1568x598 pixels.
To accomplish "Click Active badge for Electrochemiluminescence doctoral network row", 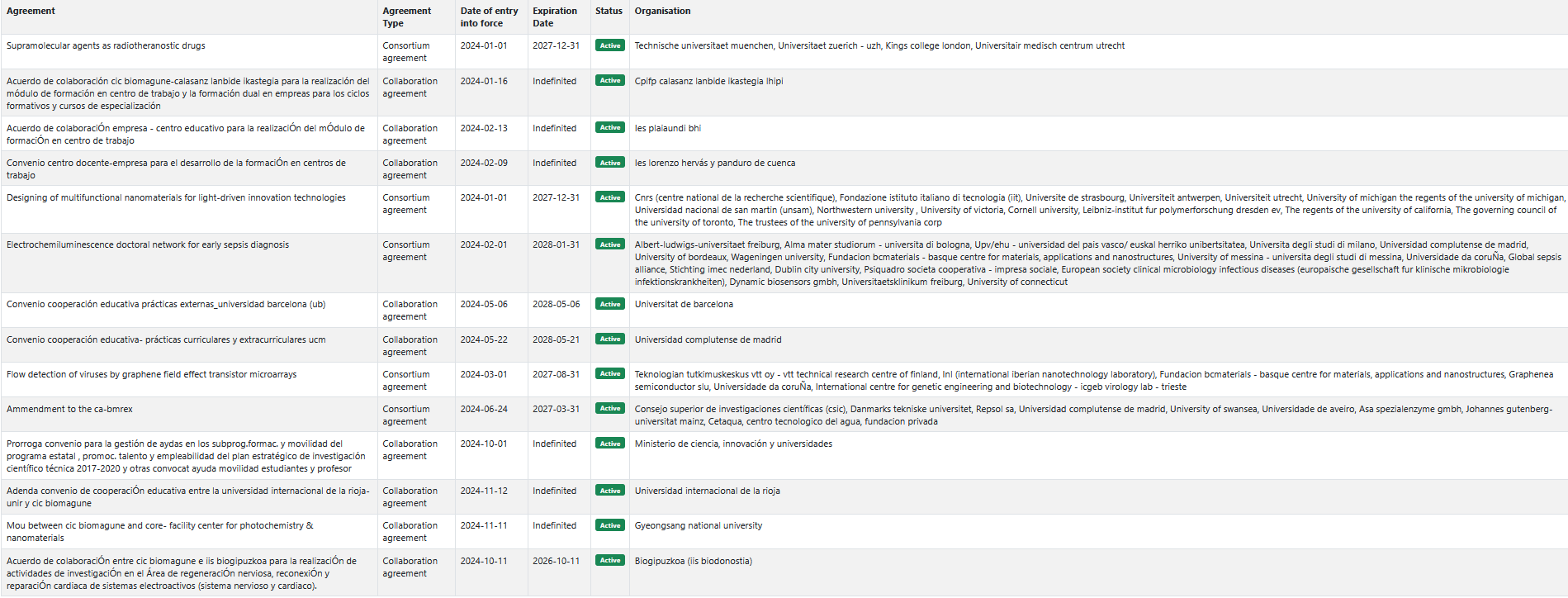I will click(x=610, y=244).
